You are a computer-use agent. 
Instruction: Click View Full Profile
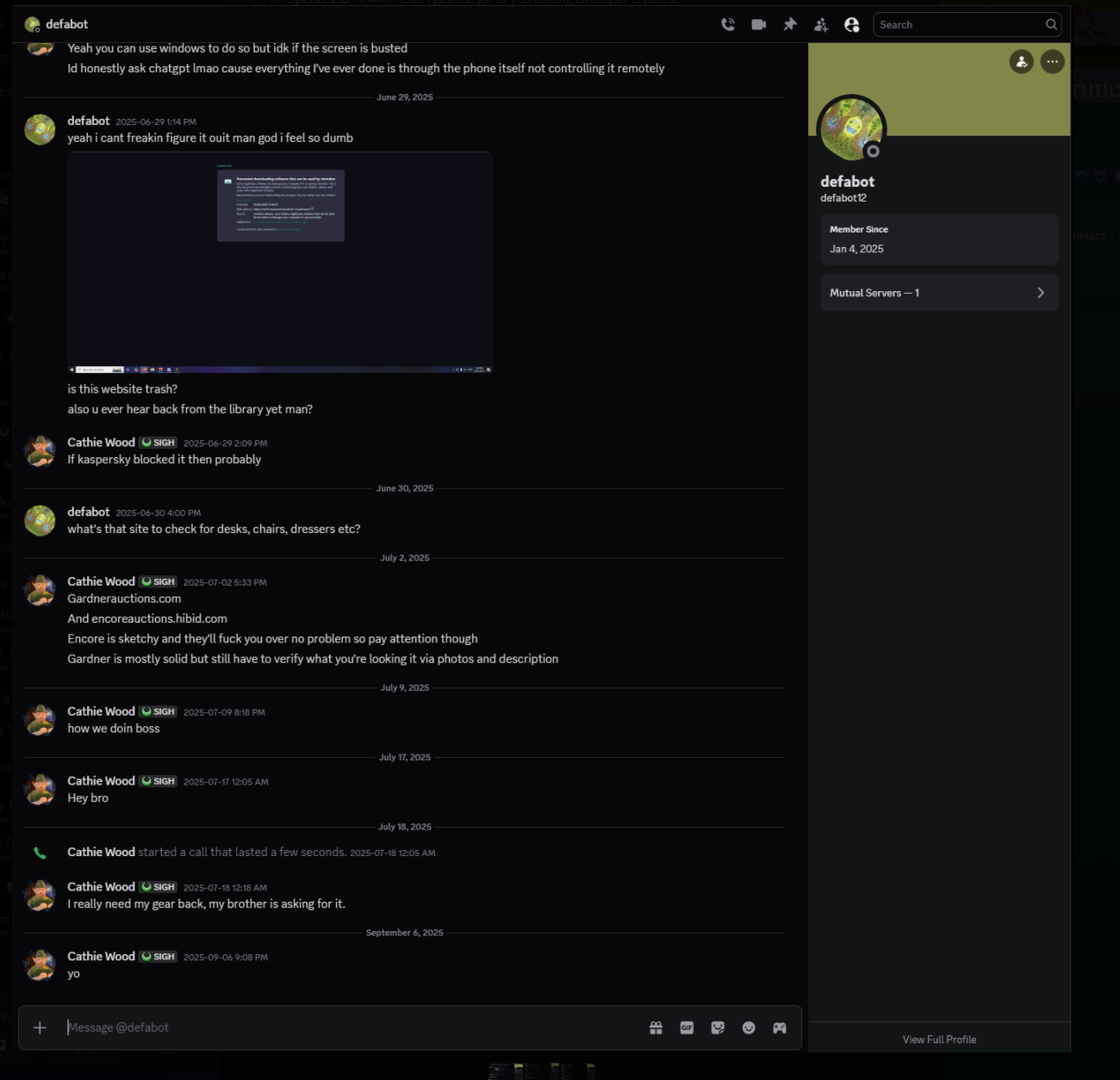point(939,1040)
